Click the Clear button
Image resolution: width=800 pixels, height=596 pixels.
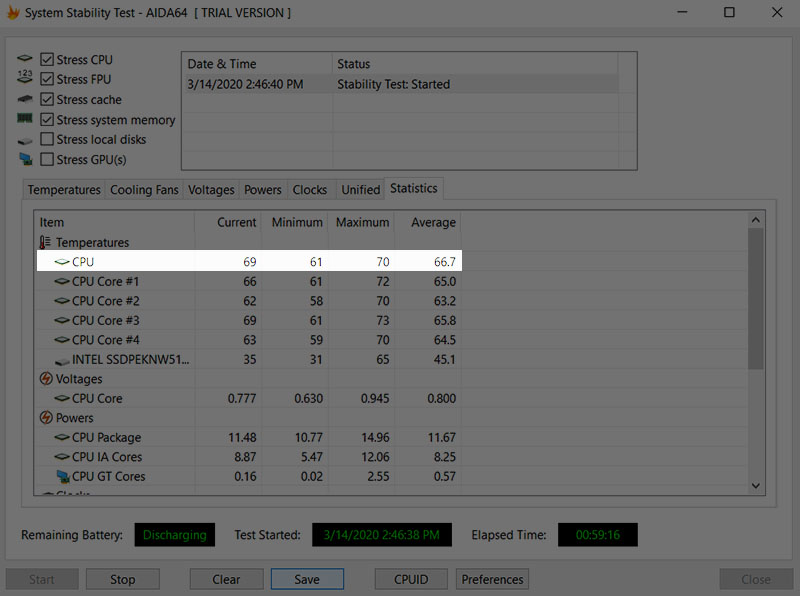click(x=226, y=579)
